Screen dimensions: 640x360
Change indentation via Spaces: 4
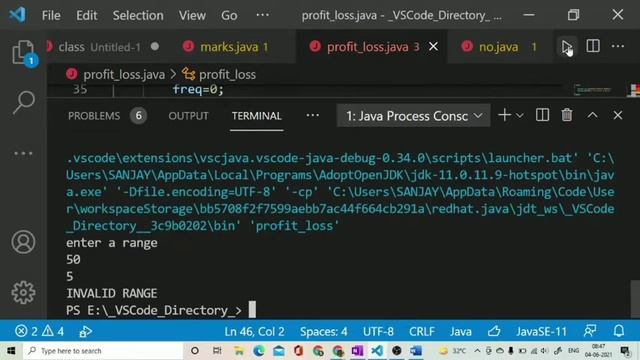tap(324, 331)
